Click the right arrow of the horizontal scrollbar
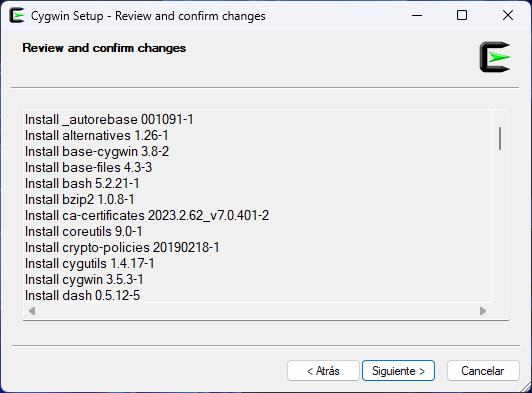 (483, 311)
